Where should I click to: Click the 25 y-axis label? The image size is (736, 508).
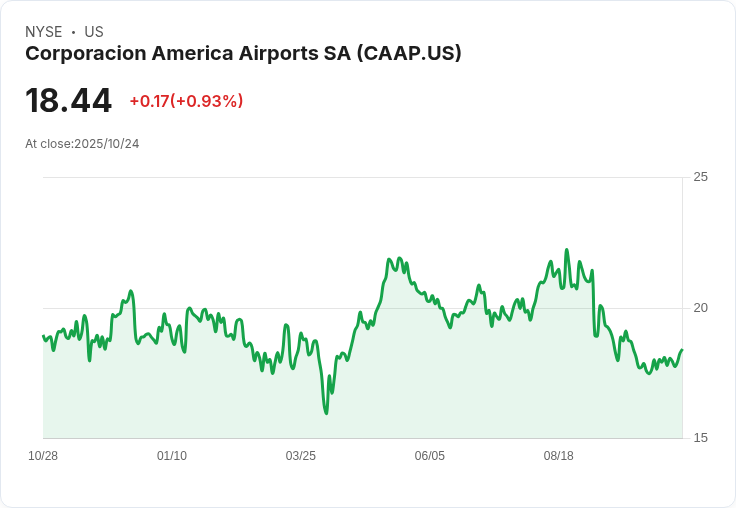click(x=700, y=177)
